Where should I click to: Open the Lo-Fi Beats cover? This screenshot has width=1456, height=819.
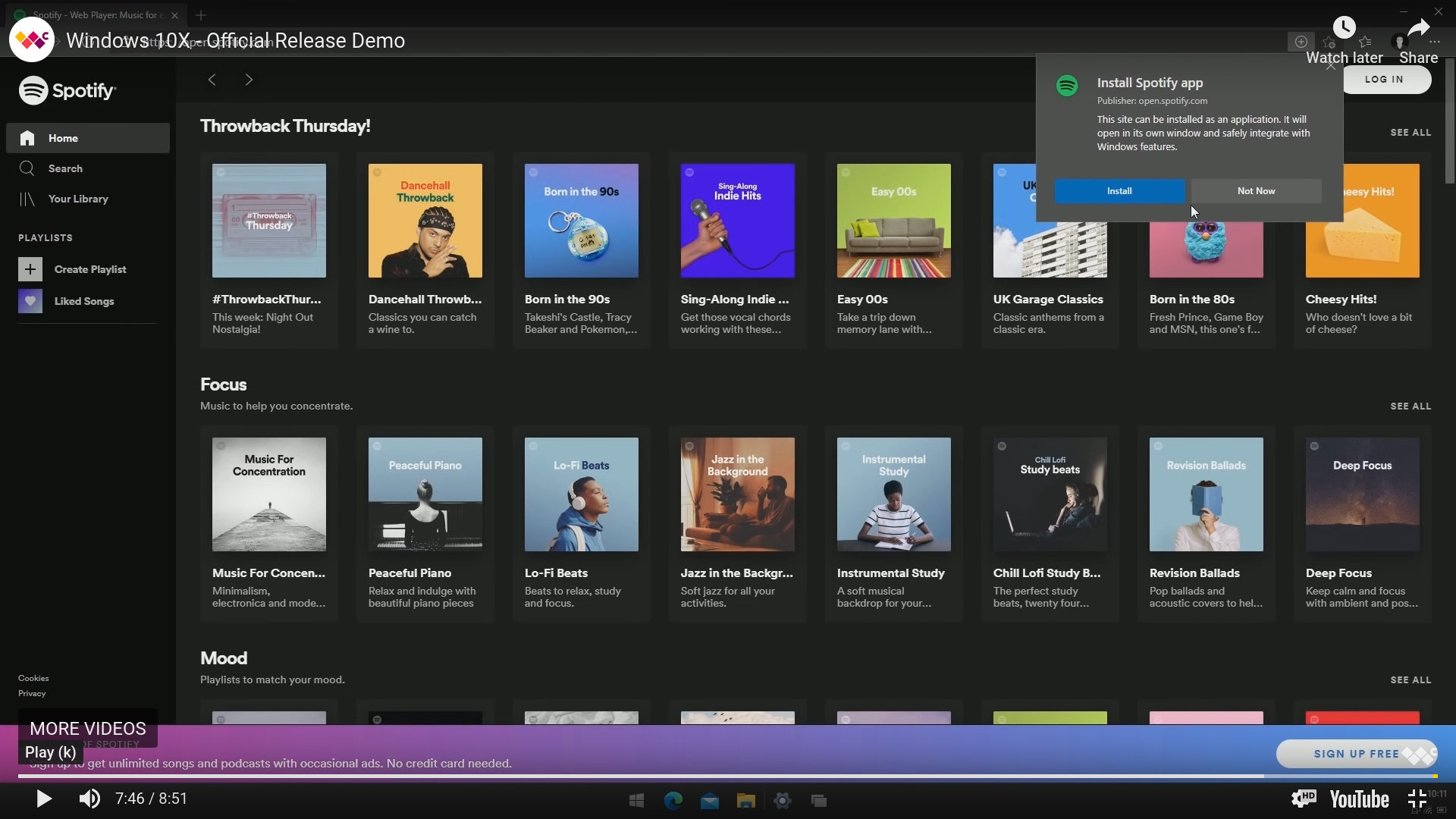pos(582,494)
